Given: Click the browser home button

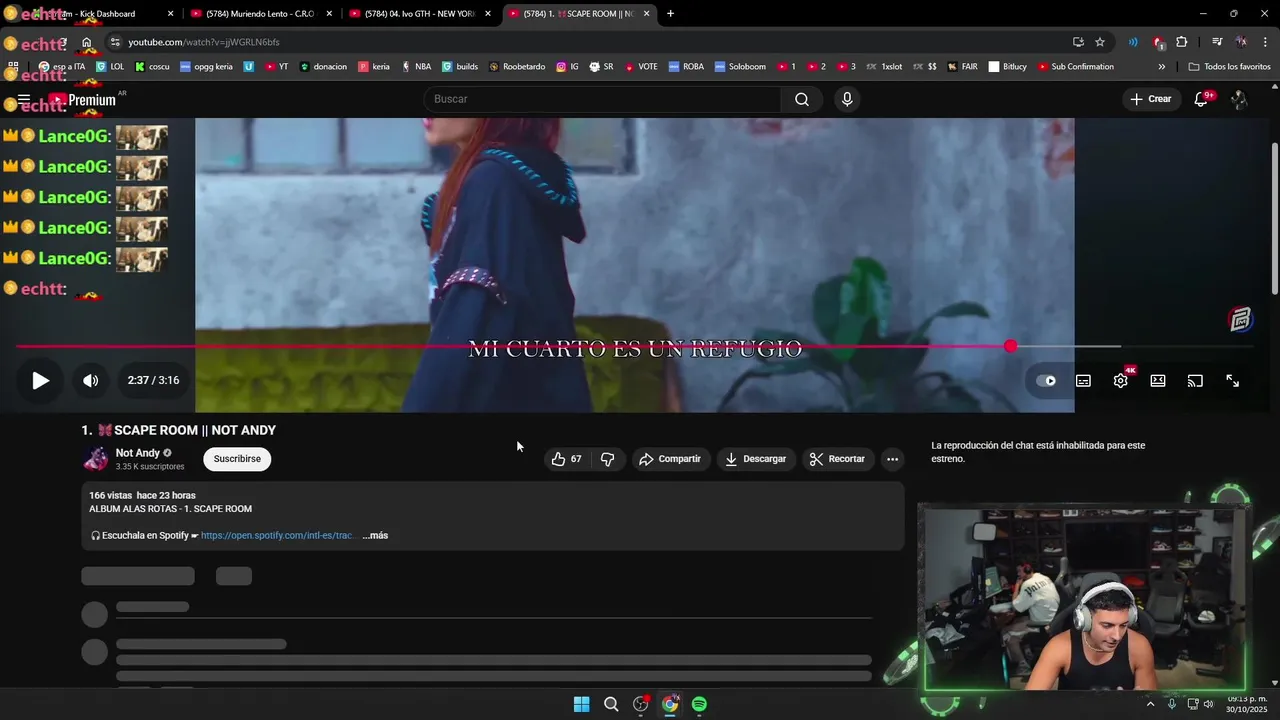Looking at the screenshot, I should (x=87, y=42).
